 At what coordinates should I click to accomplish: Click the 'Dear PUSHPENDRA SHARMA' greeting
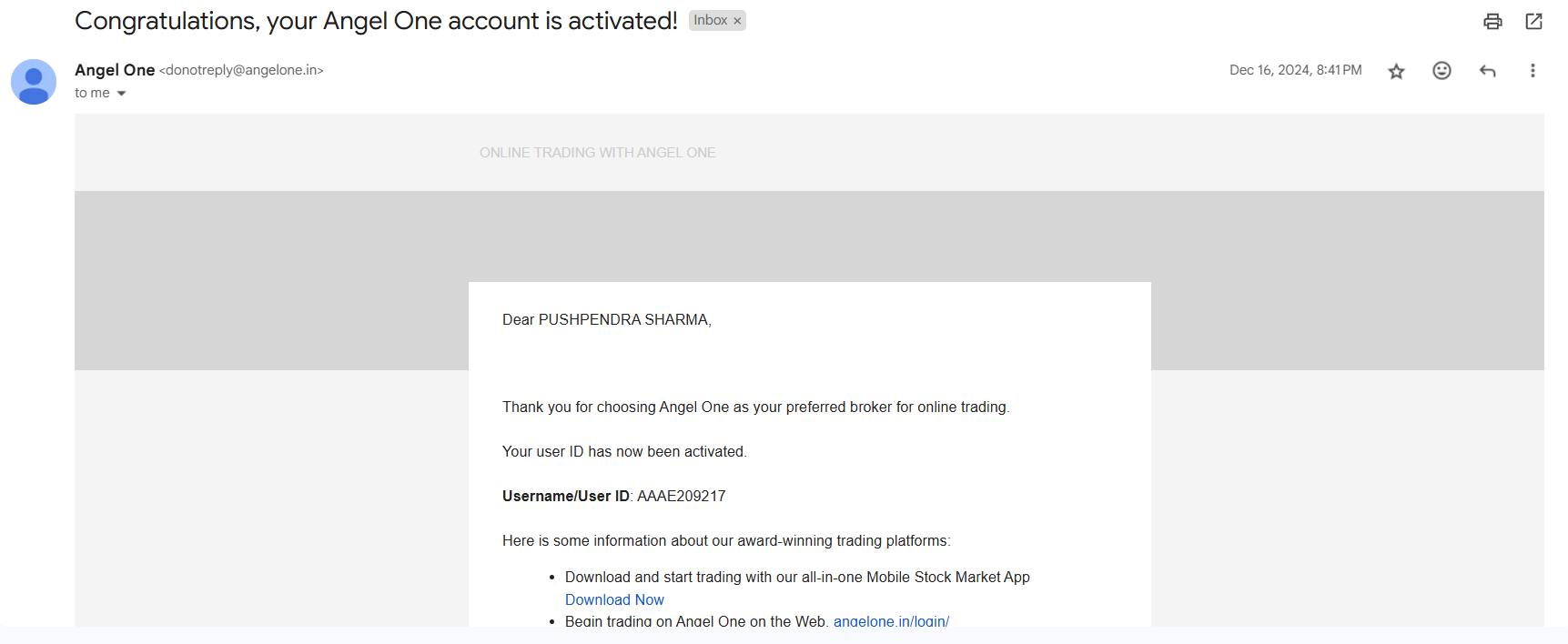click(606, 319)
